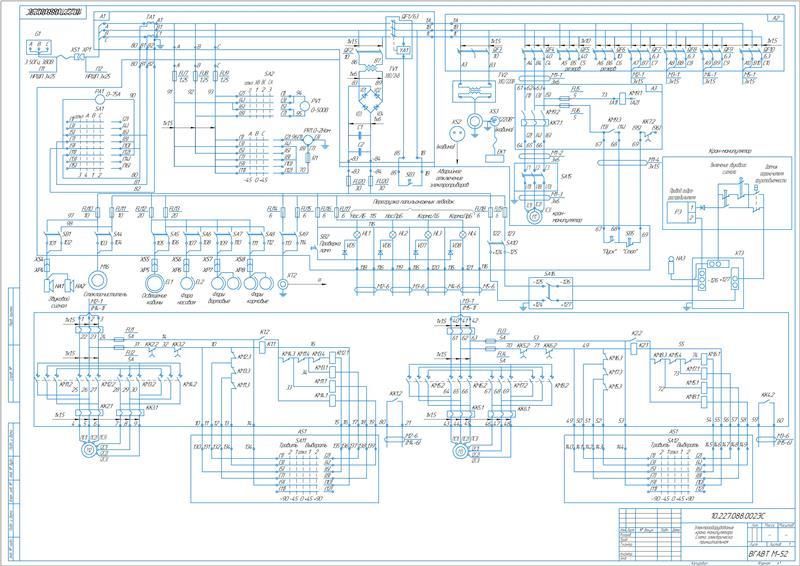The width and height of the screenshot is (800, 566).
Task: Click the SA4 switch label
Action: (x=119, y=233)
